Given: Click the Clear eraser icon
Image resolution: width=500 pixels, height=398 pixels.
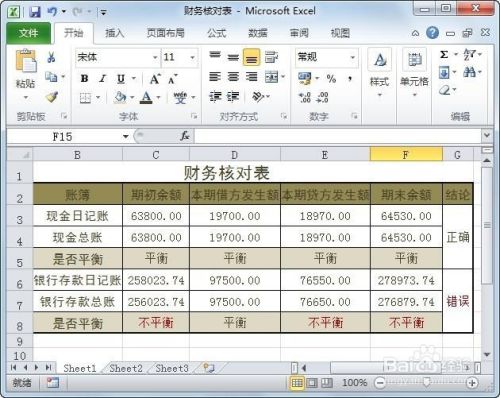Looking at the screenshot, I should [445, 90].
